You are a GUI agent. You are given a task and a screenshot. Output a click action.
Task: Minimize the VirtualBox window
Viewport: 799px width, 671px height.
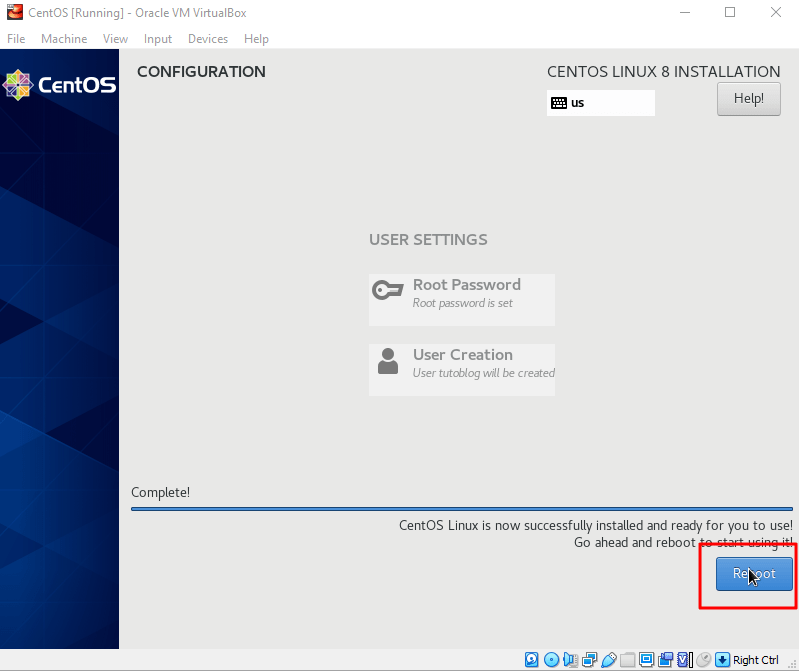685,12
